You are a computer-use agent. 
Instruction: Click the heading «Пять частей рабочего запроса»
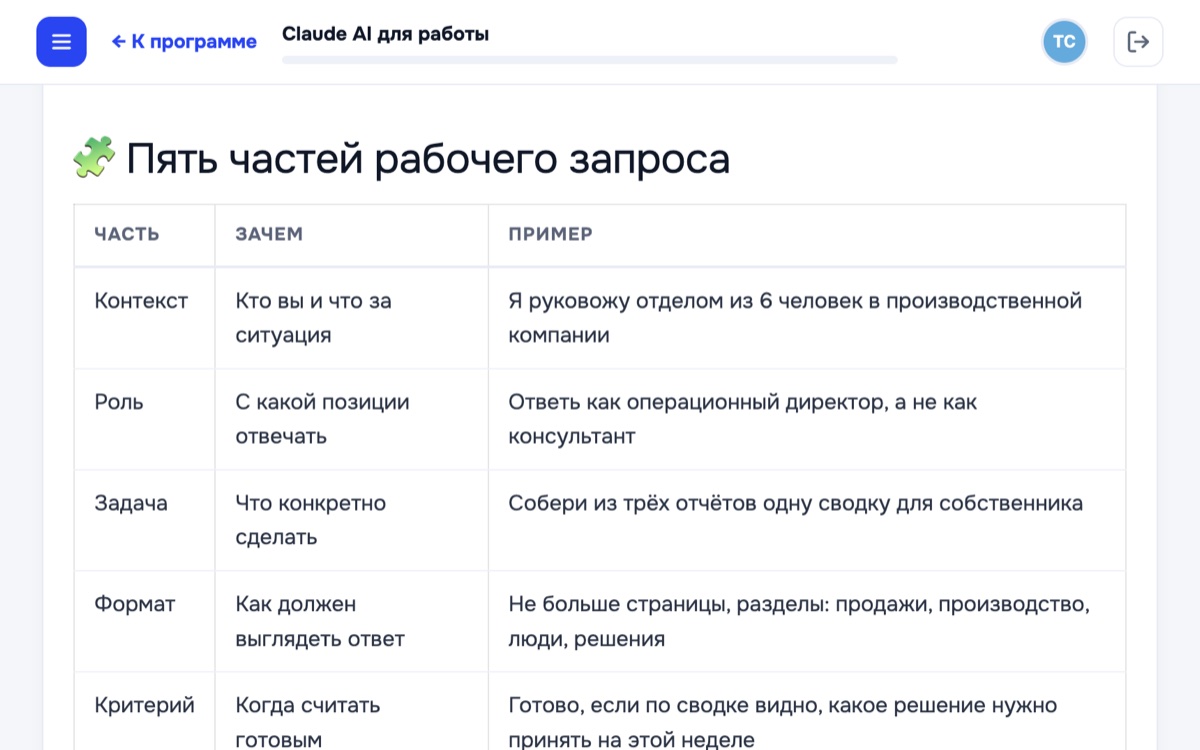click(428, 159)
